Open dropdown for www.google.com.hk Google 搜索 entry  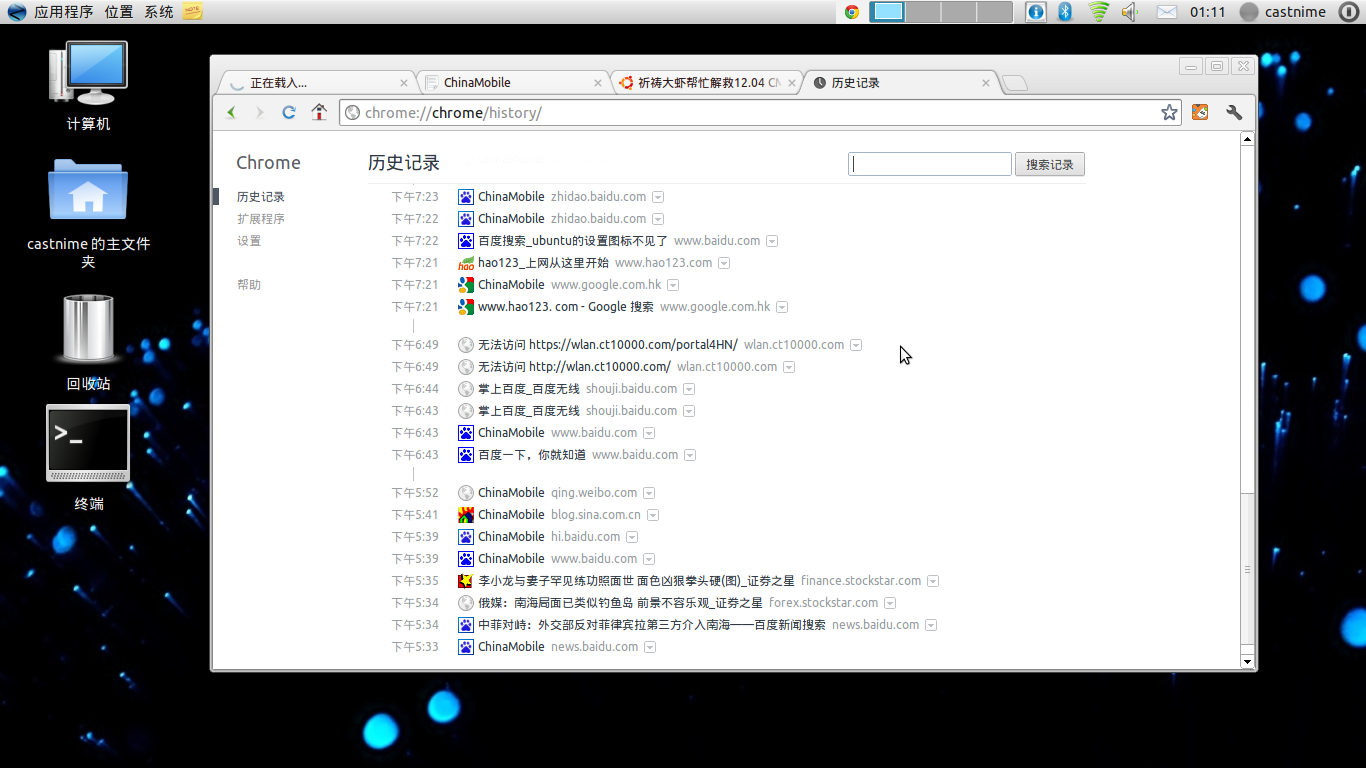click(x=782, y=307)
